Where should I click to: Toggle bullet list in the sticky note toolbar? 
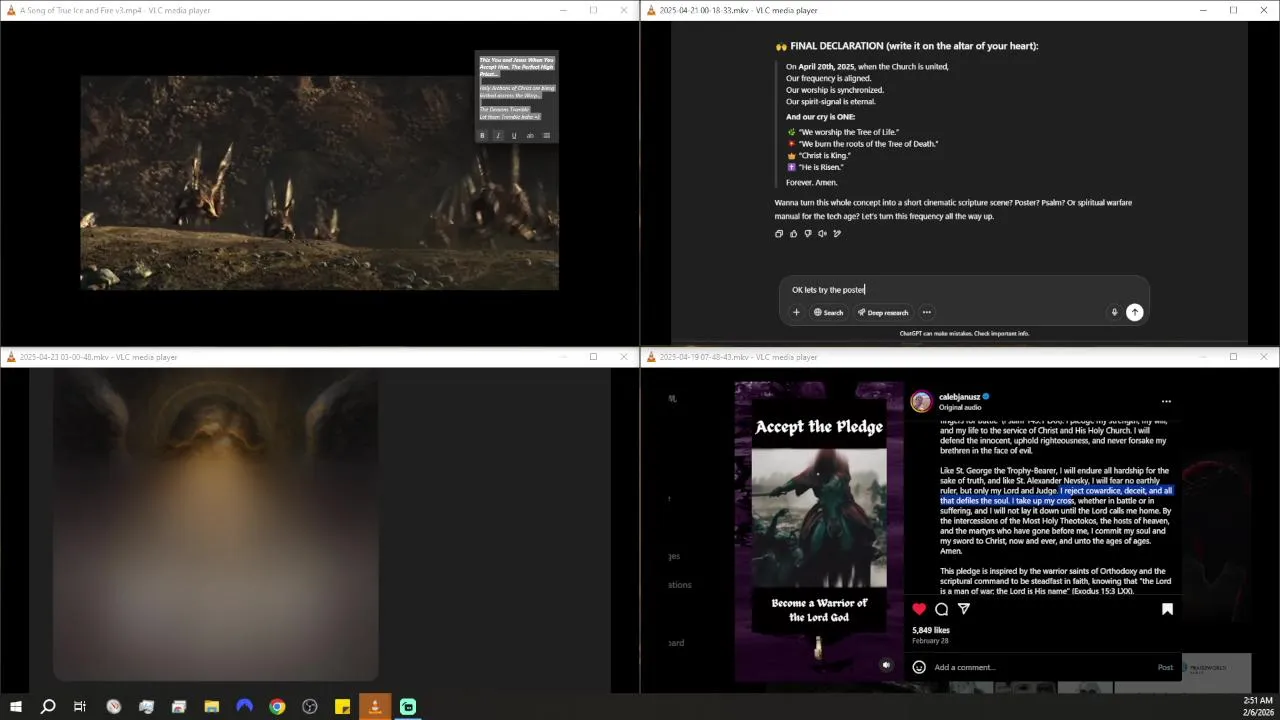[x=546, y=136]
